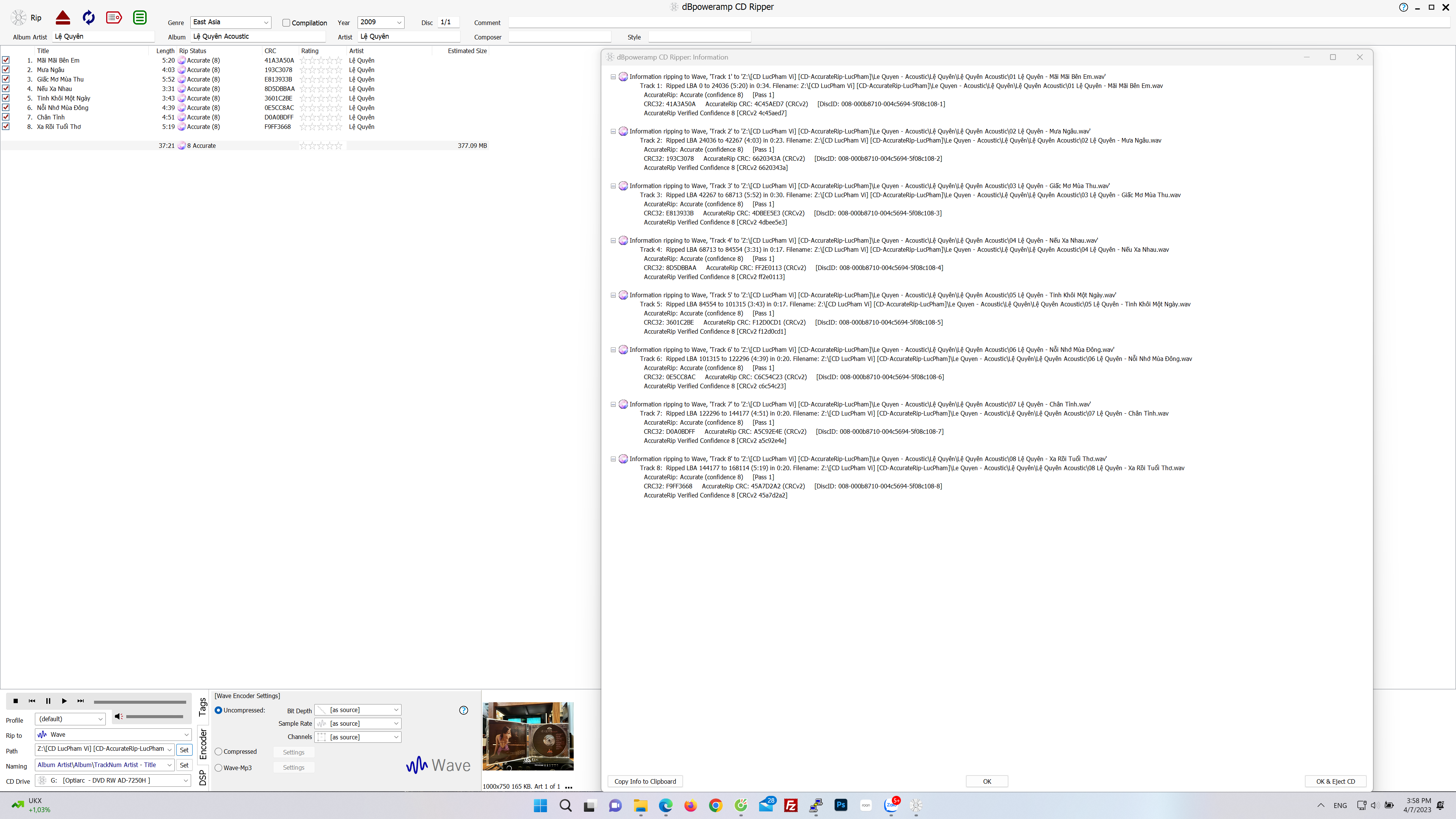Open the Genre dropdown

pyautogui.click(x=266, y=23)
